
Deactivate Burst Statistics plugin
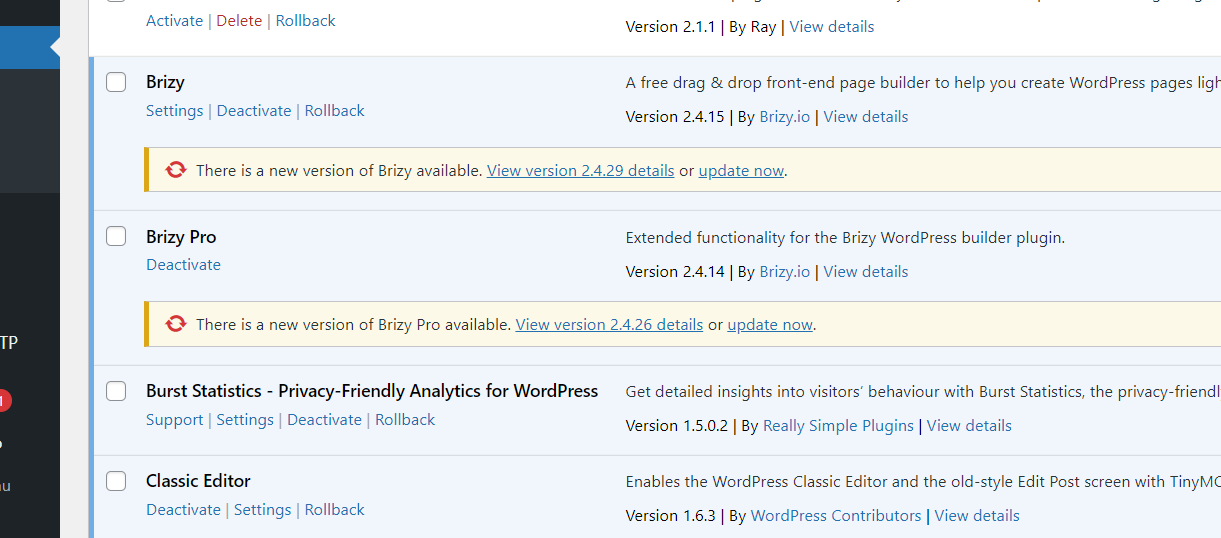(x=324, y=420)
